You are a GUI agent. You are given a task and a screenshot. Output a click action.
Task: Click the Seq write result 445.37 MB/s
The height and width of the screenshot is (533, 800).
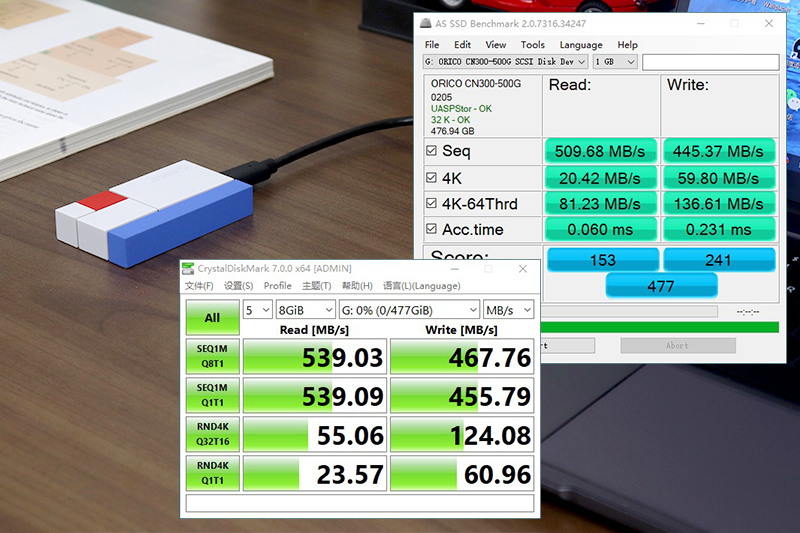click(x=718, y=151)
